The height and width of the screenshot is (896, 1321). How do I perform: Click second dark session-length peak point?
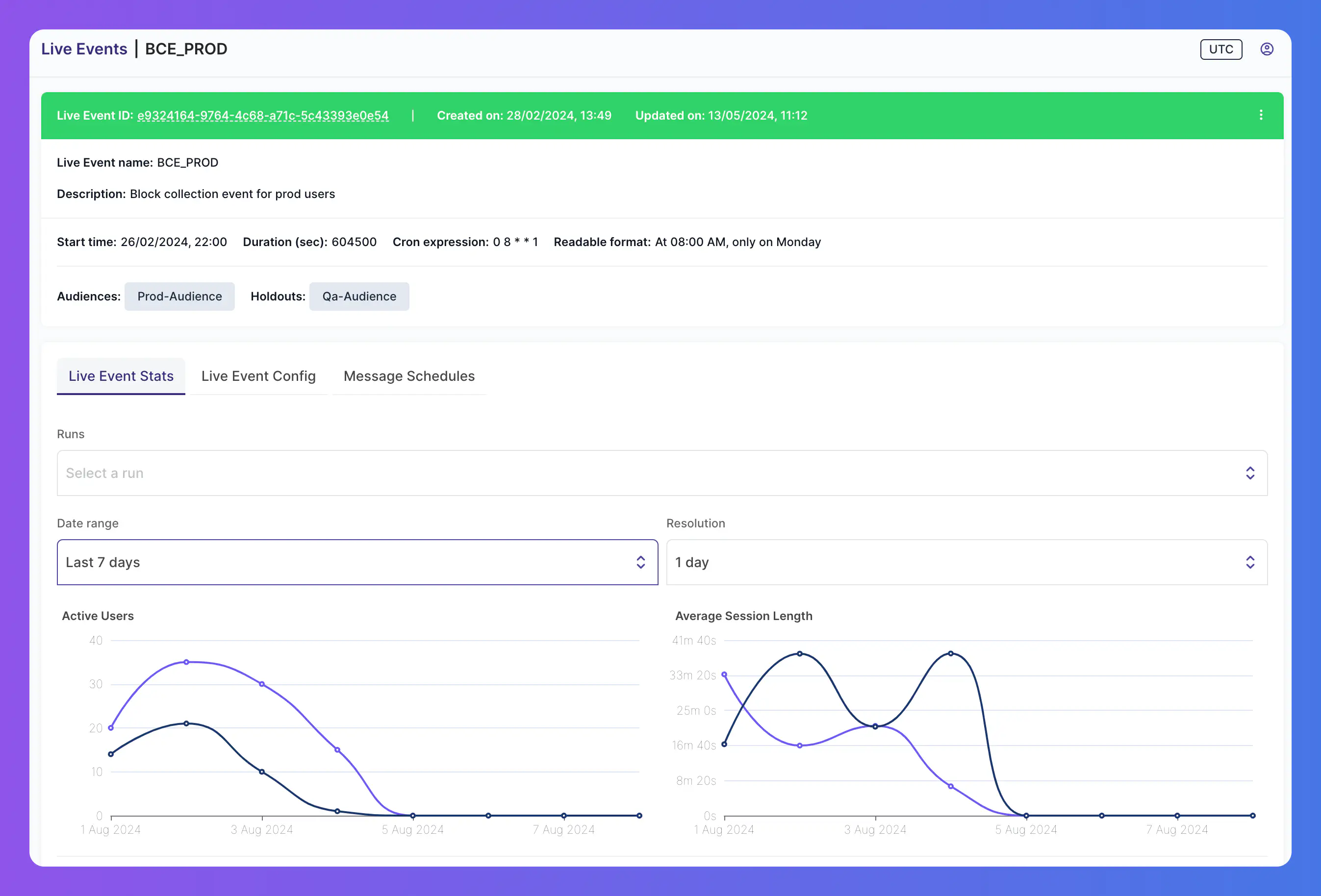click(950, 654)
